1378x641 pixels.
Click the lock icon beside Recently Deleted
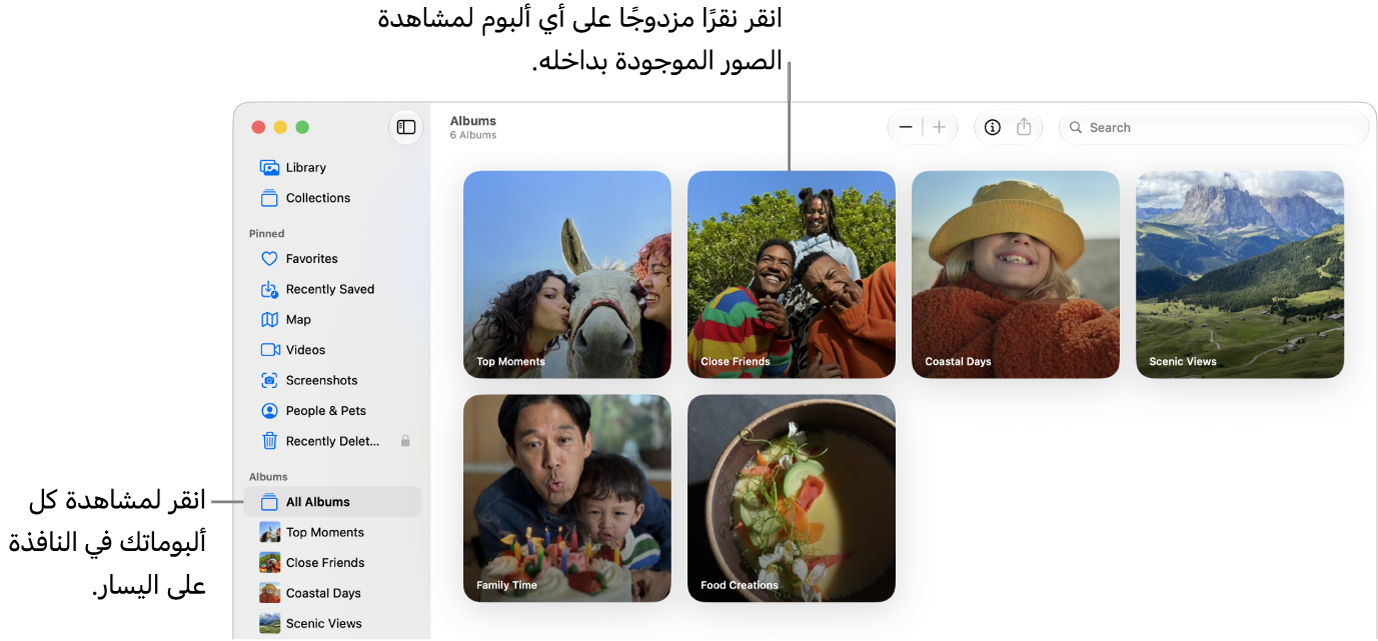(405, 441)
